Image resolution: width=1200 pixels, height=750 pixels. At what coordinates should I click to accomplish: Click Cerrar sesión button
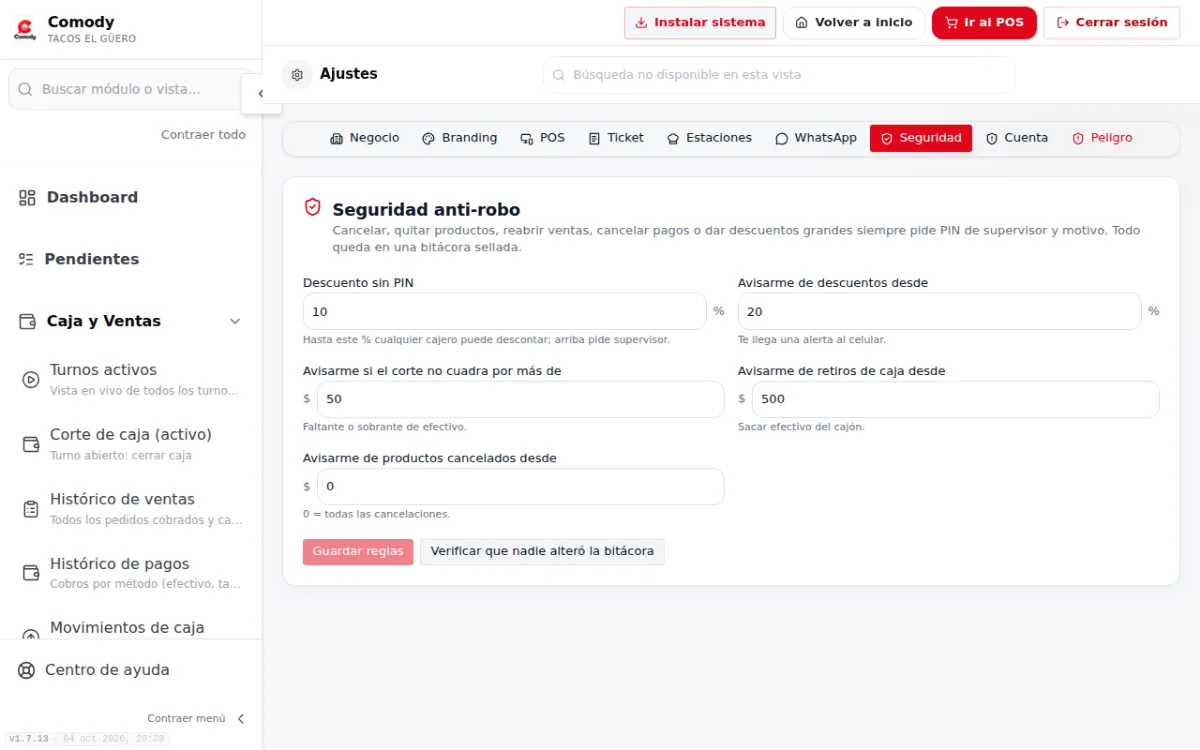(x=1111, y=23)
